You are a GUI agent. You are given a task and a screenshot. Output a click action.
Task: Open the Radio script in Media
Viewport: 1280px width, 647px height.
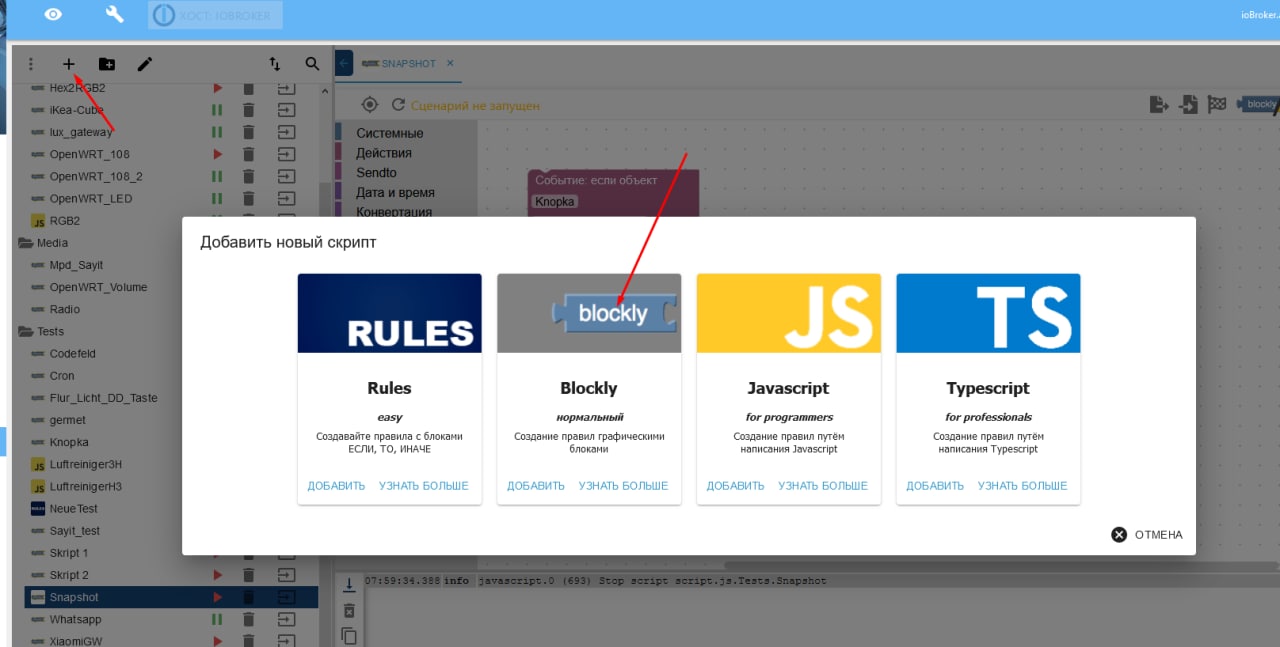pos(65,309)
